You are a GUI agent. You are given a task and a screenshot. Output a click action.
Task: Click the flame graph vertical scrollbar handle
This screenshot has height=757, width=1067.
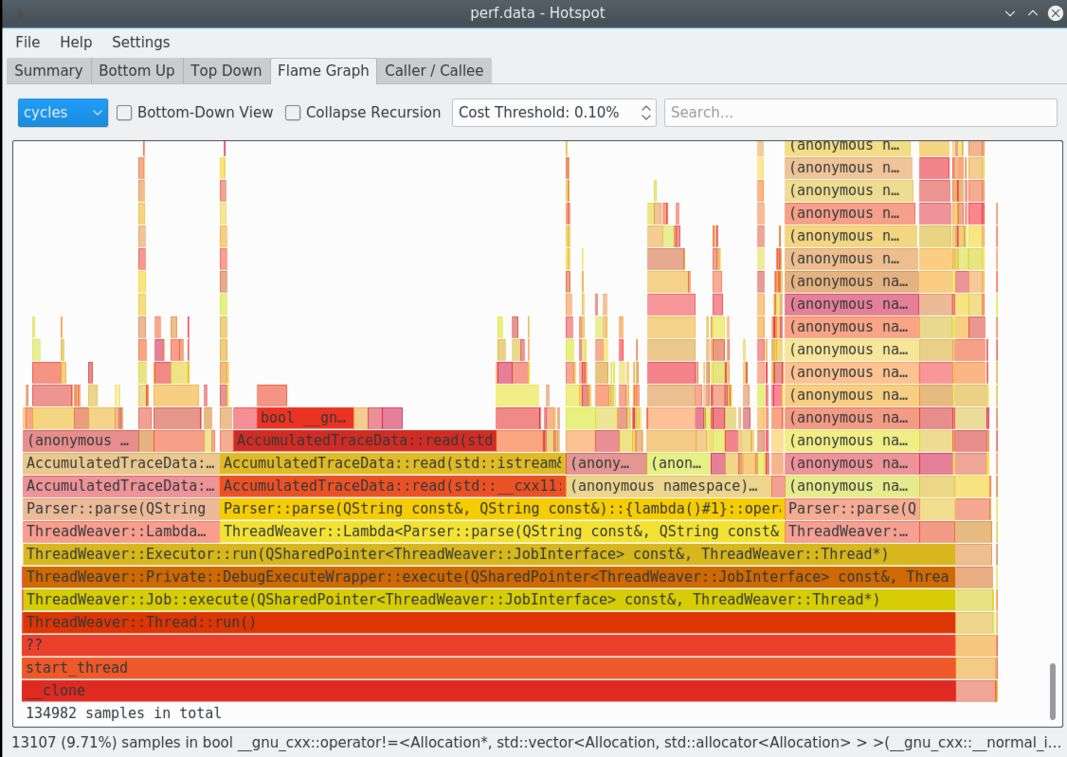(1050, 690)
